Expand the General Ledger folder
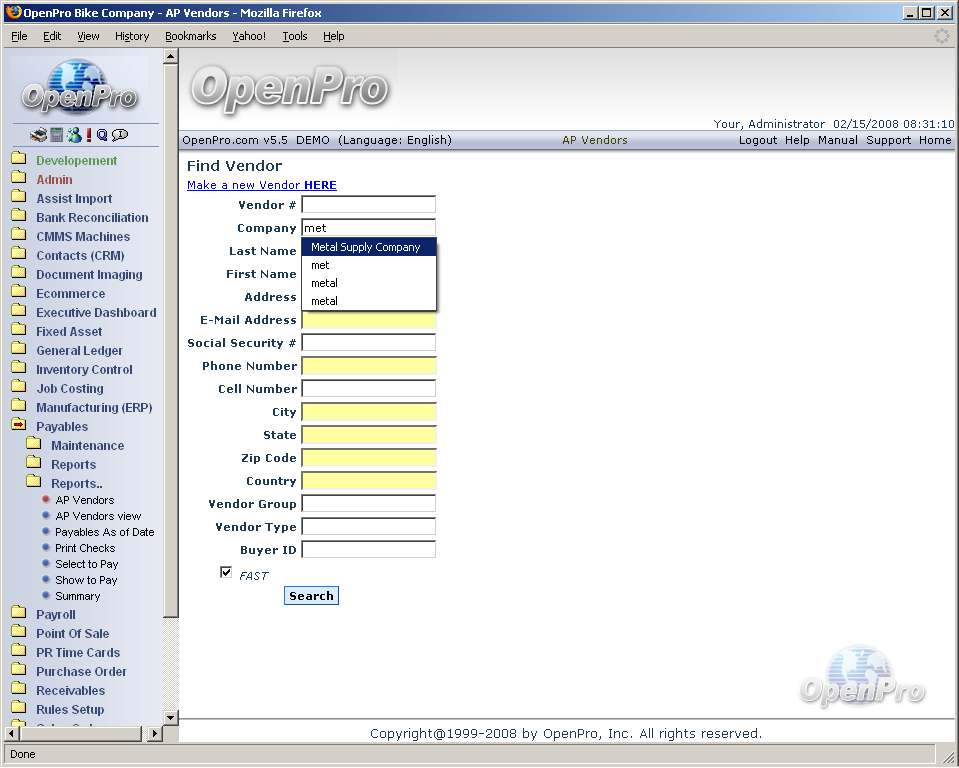The width and height of the screenshot is (959, 768). [x=18, y=350]
